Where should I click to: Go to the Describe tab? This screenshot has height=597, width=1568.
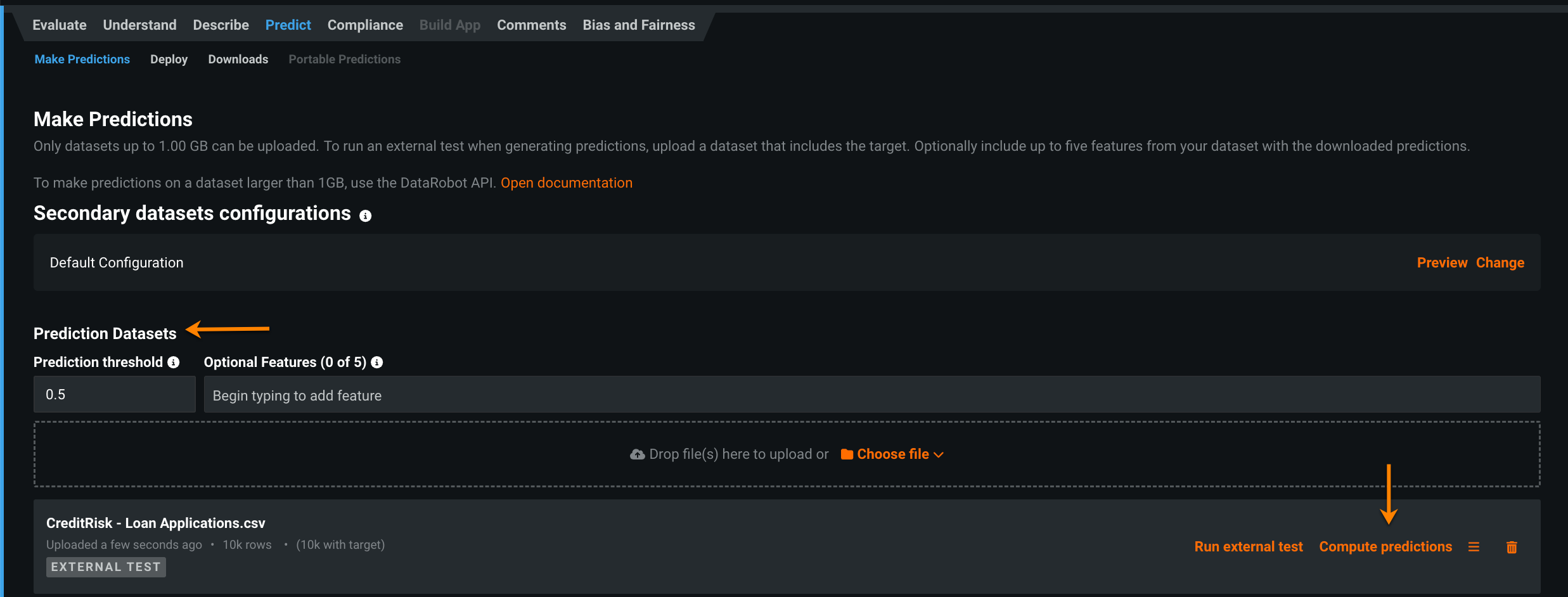point(221,25)
